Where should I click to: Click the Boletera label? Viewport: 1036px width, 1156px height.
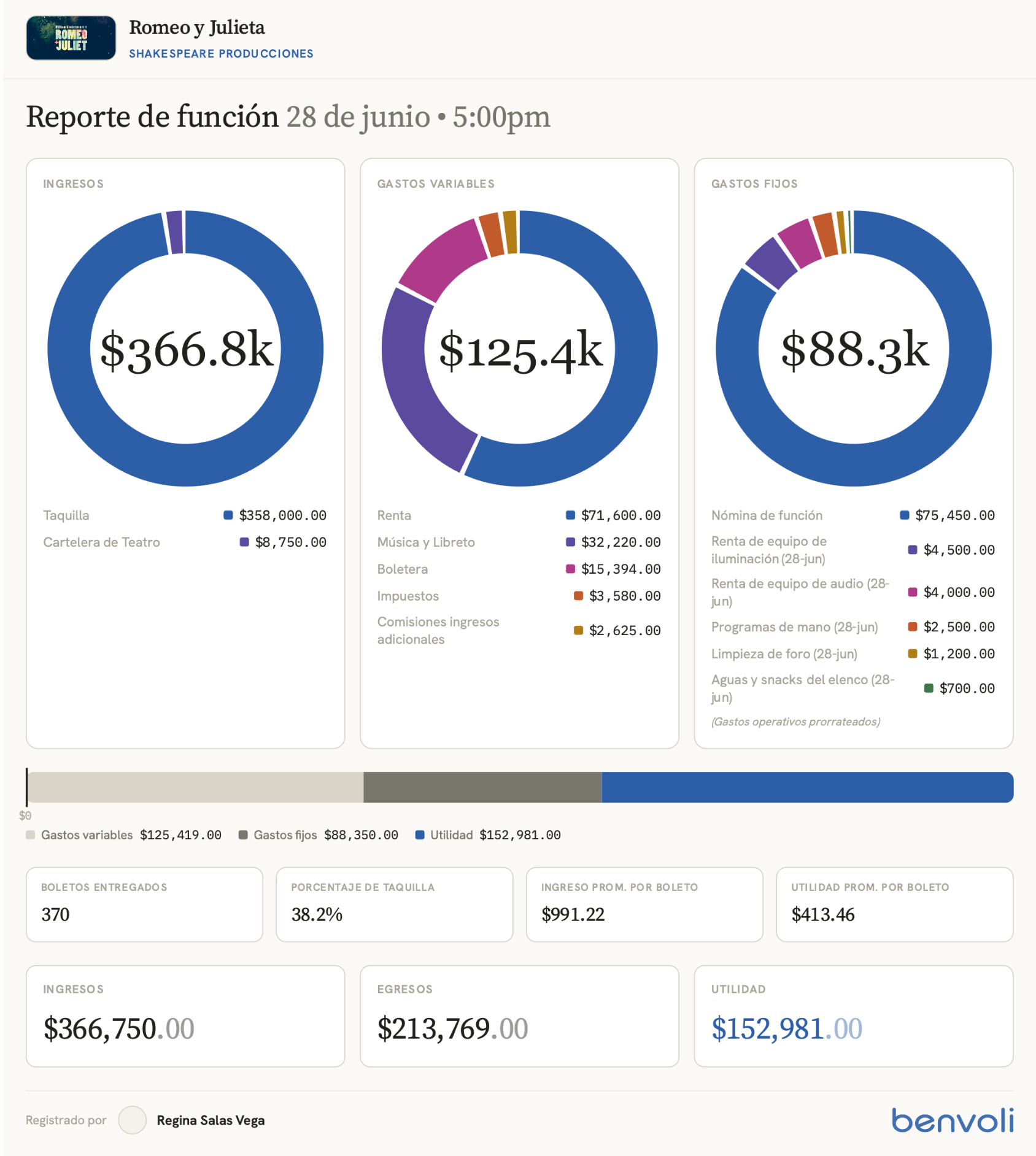click(x=403, y=569)
